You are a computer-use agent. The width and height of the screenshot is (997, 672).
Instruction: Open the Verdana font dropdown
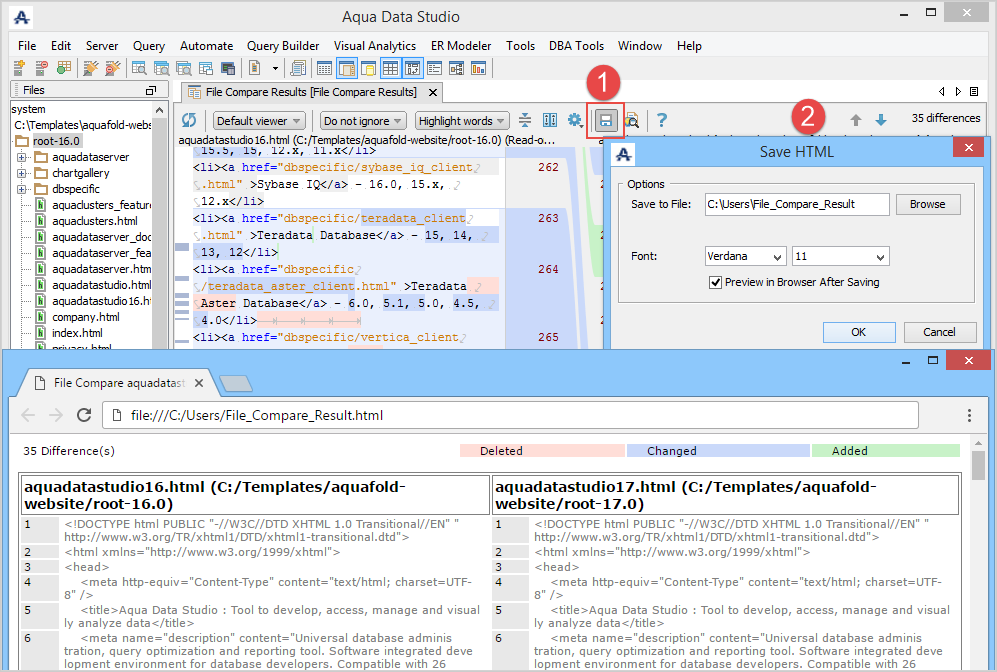745,256
